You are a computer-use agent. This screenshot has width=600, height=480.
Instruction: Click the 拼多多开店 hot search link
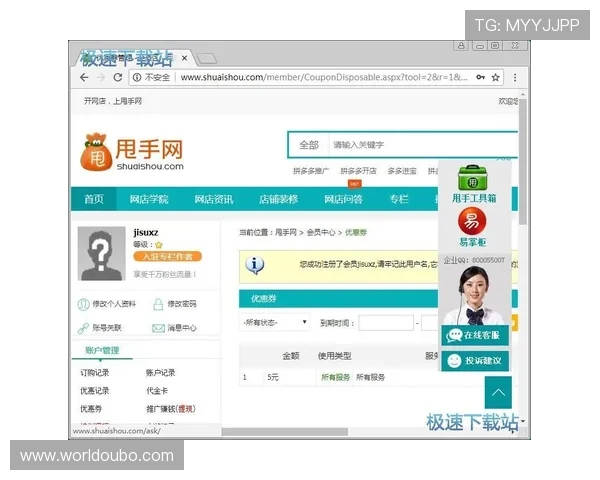(x=358, y=171)
